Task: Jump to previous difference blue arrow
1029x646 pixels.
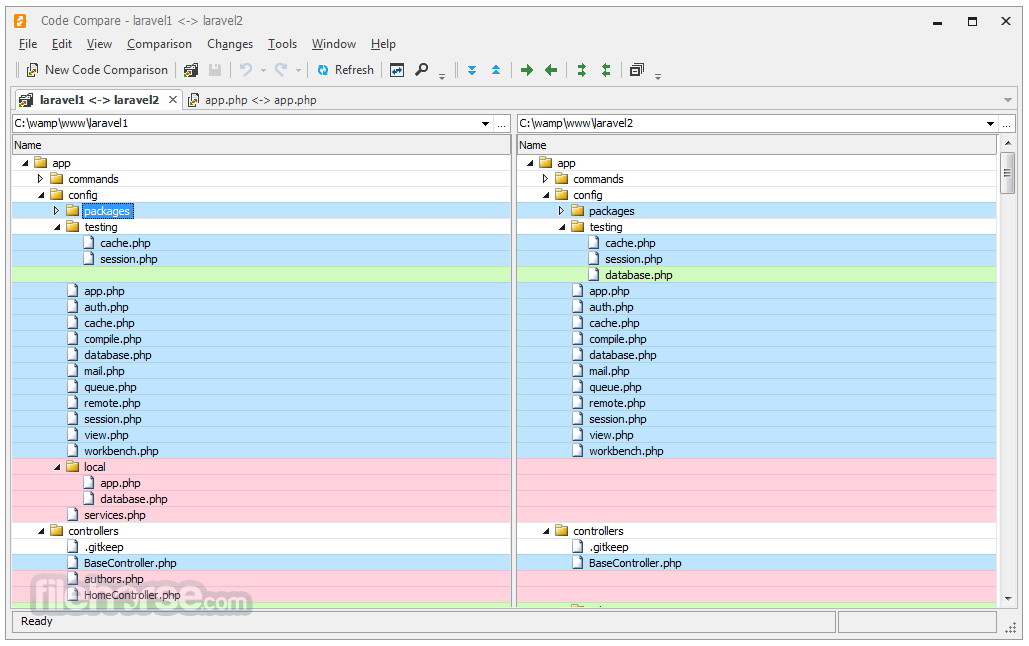Action: coord(496,70)
